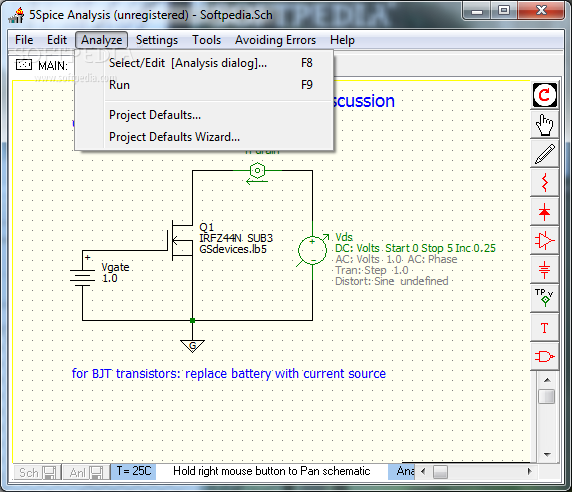Click the vertical scrollbar thumb
The height and width of the screenshot is (492, 572).
pos(547,396)
